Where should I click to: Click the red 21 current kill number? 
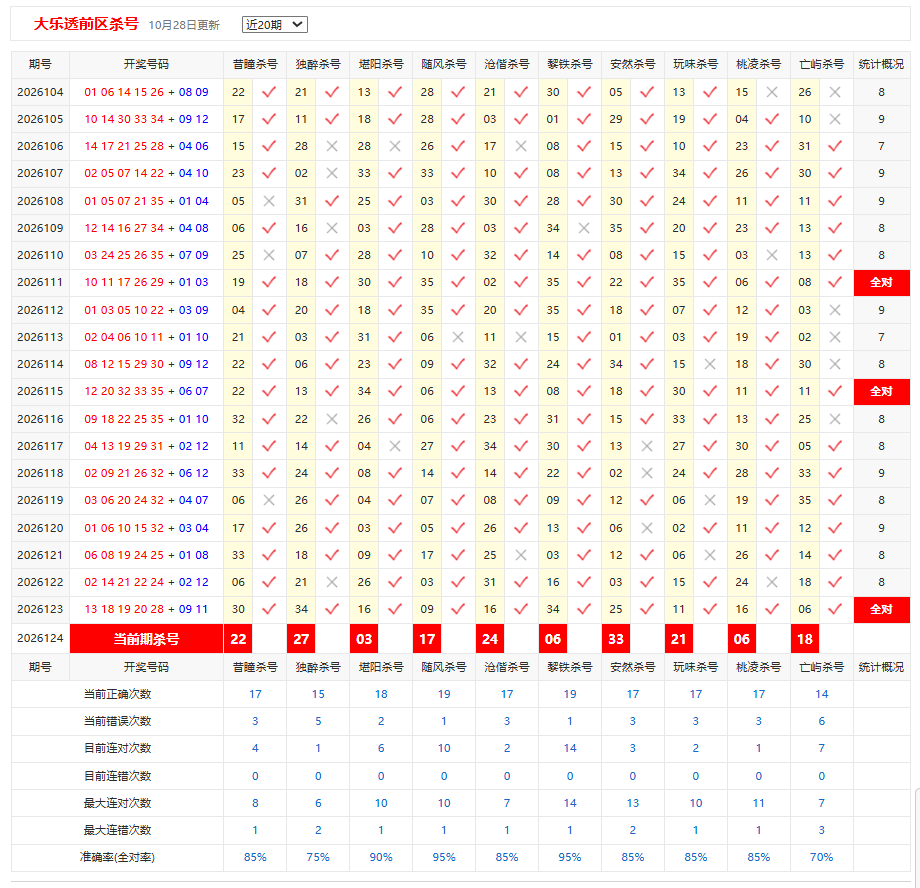click(x=679, y=639)
